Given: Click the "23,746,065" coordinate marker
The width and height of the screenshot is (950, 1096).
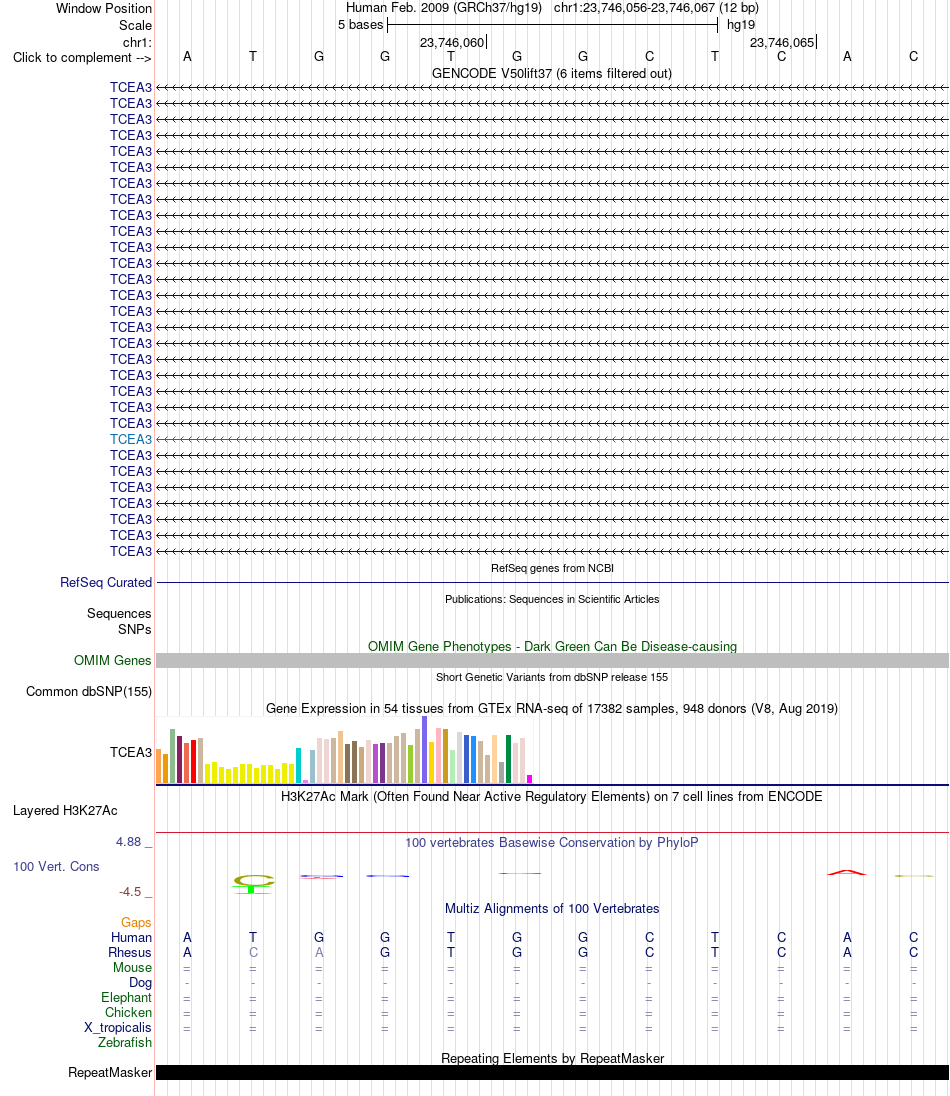Looking at the screenshot, I should click(x=782, y=43).
